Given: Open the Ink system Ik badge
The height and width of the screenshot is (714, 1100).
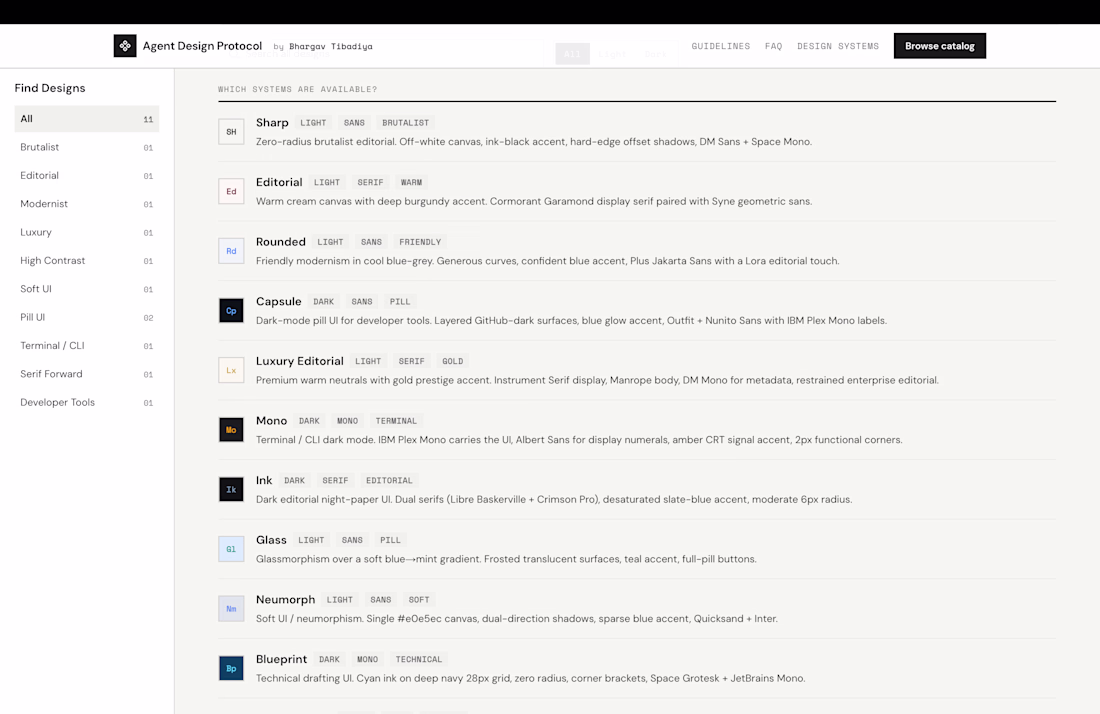Looking at the screenshot, I should tap(231, 490).
